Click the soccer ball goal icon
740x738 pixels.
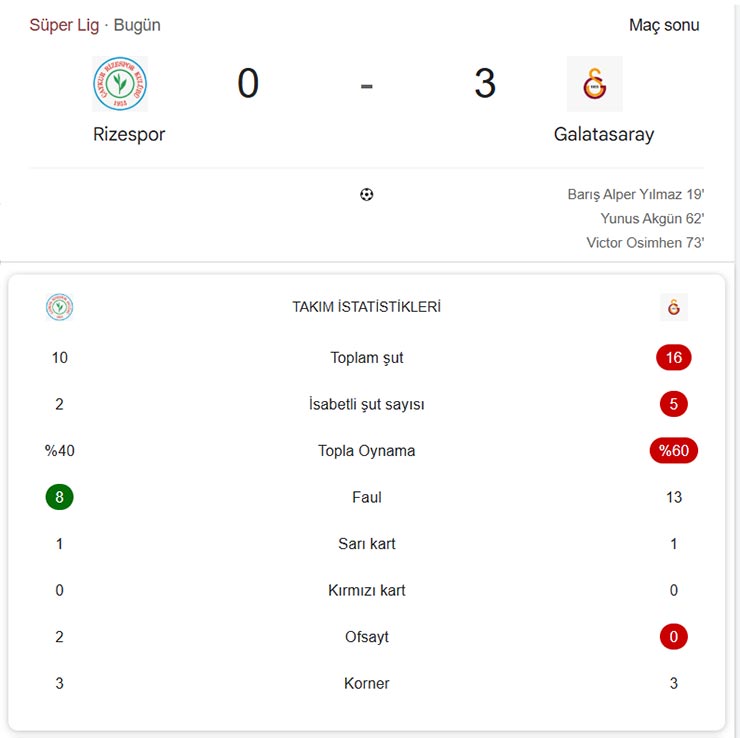pos(366,194)
